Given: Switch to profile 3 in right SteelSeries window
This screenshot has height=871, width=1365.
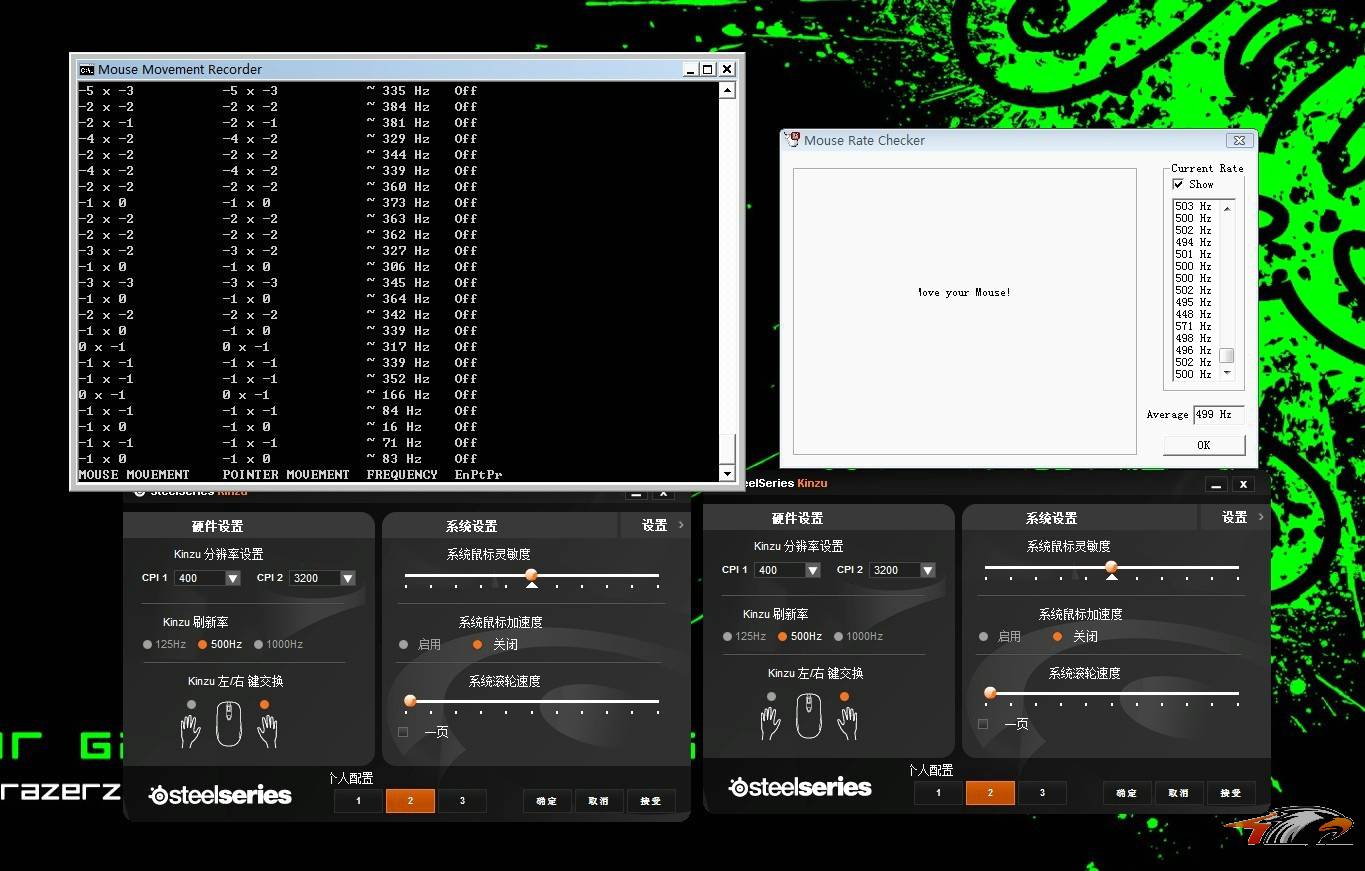Looking at the screenshot, I should pyautogui.click(x=1042, y=793).
